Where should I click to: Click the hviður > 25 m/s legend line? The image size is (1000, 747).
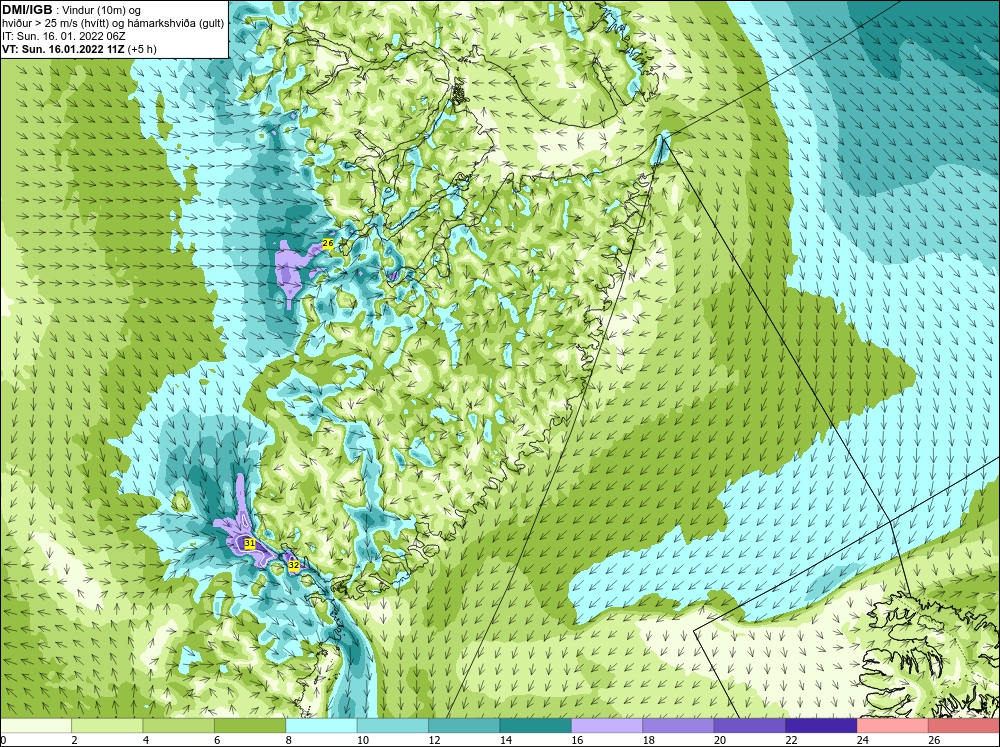(x=113, y=24)
